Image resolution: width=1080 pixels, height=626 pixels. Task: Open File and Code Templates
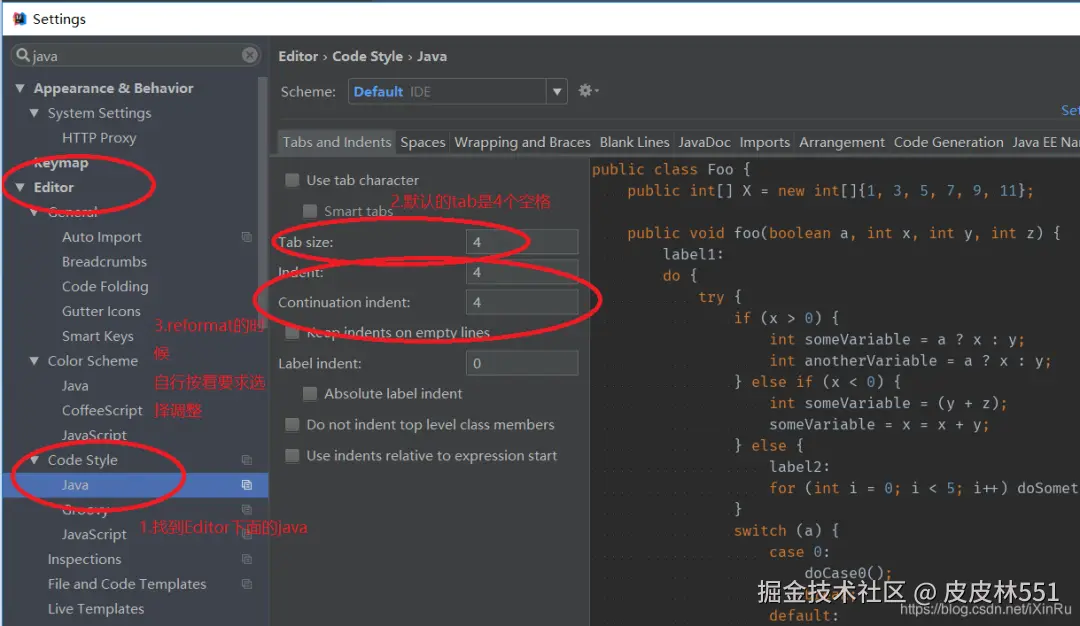click(127, 584)
